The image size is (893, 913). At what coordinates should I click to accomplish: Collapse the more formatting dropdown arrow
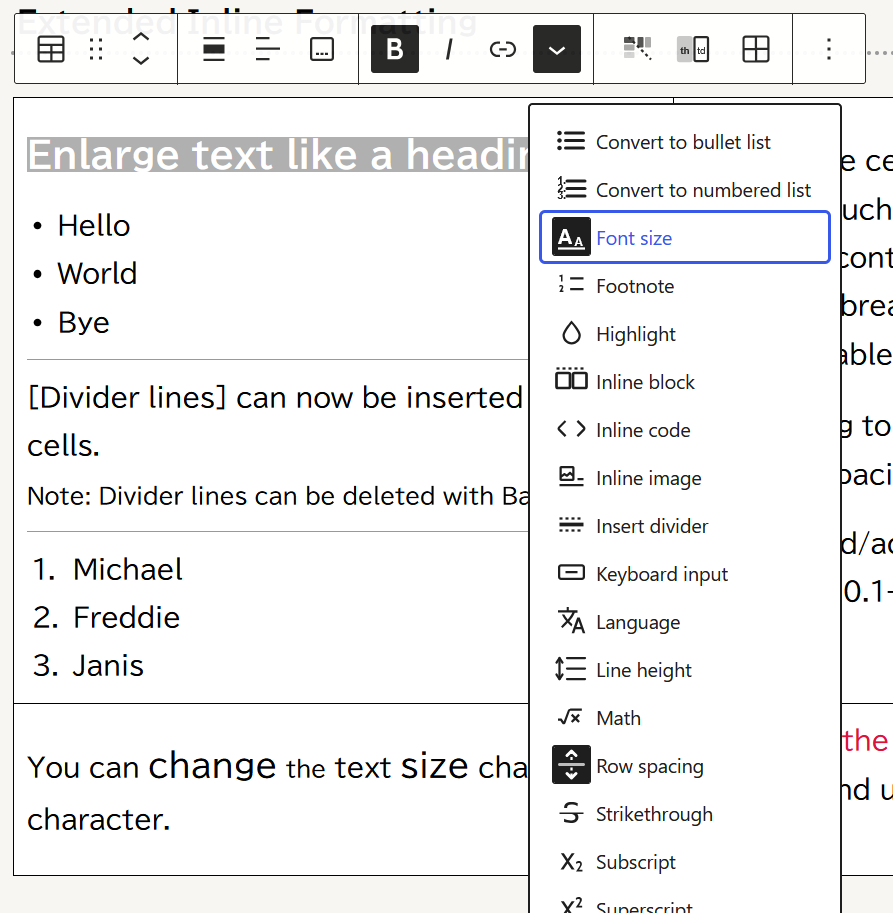coord(557,49)
